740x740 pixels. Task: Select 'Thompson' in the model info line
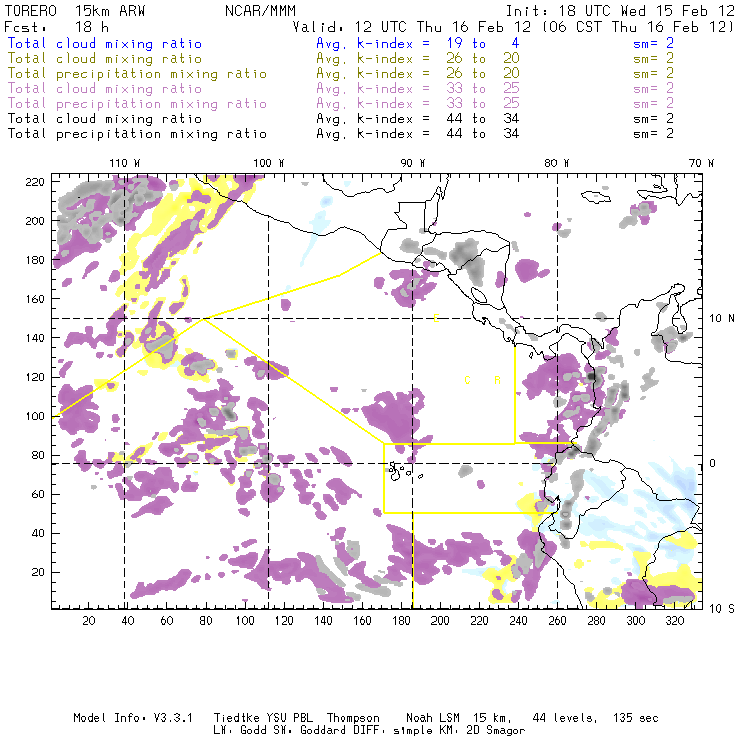click(x=353, y=718)
